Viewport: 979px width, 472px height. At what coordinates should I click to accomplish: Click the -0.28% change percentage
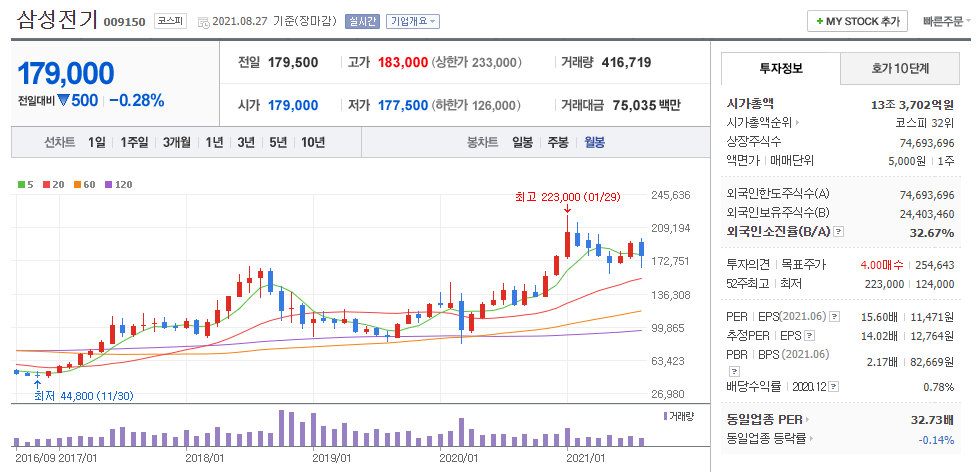(137, 100)
